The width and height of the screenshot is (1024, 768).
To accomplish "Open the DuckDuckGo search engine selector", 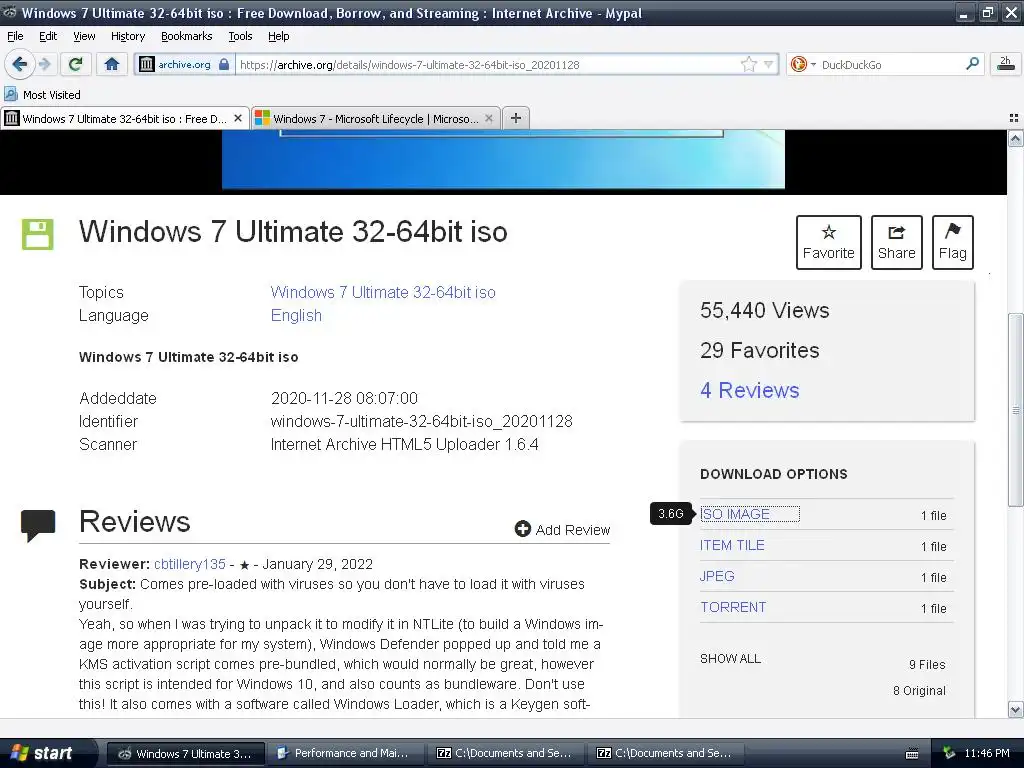I will pos(803,64).
